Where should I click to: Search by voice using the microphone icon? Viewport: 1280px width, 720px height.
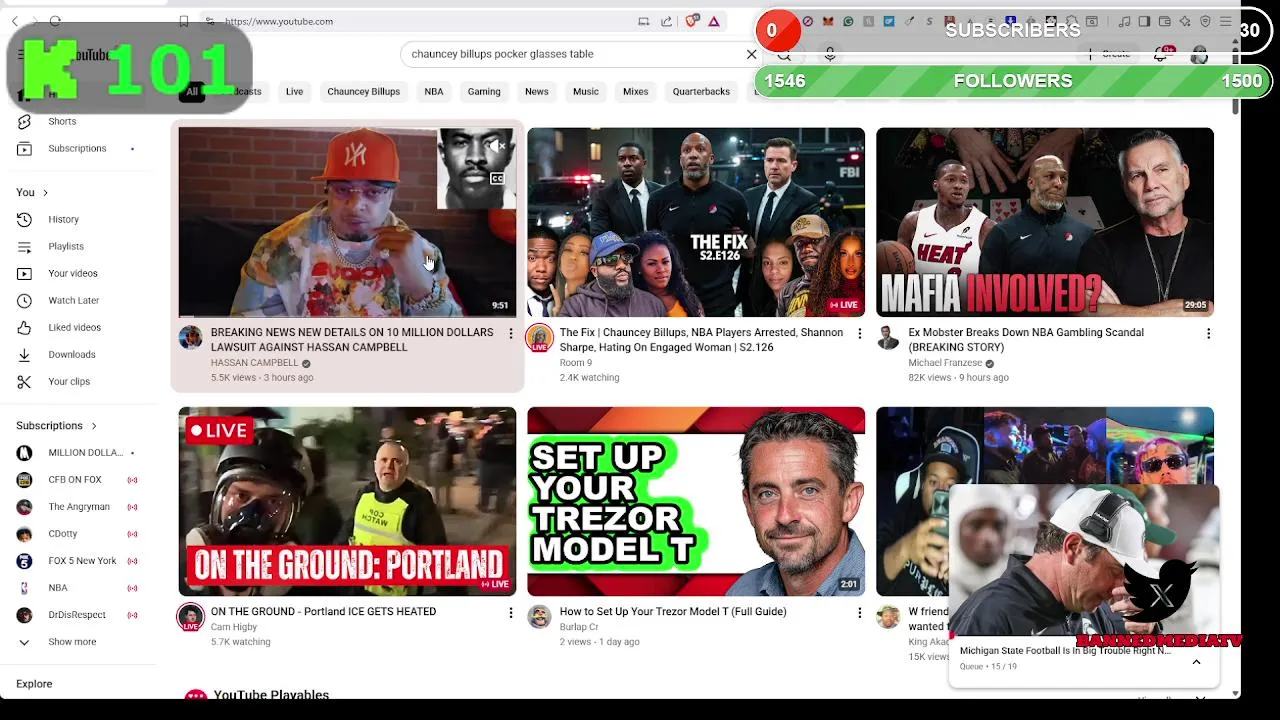click(830, 54)
